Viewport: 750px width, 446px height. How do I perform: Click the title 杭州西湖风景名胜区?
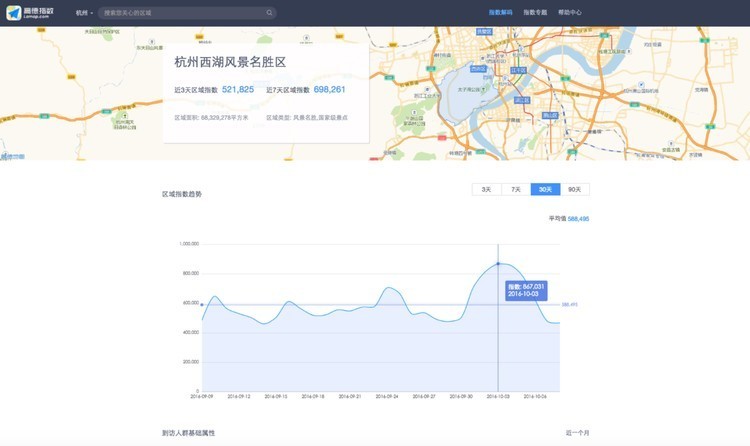click(230, 62)
